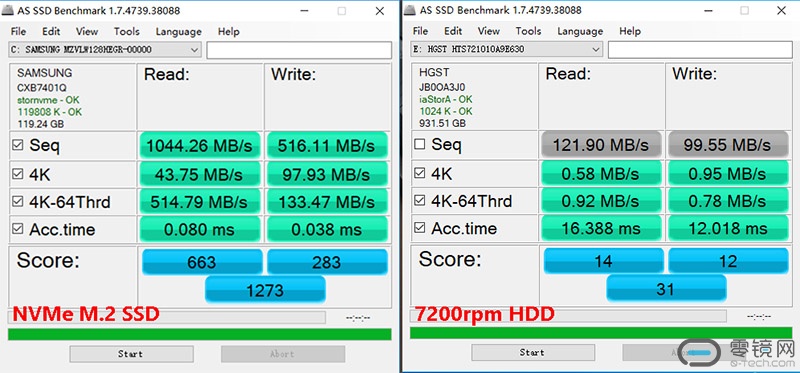Click the 0.78 MB/s 4K-64Thrd write result
Screen dimensions: 800x373
[x=728, y=201]
